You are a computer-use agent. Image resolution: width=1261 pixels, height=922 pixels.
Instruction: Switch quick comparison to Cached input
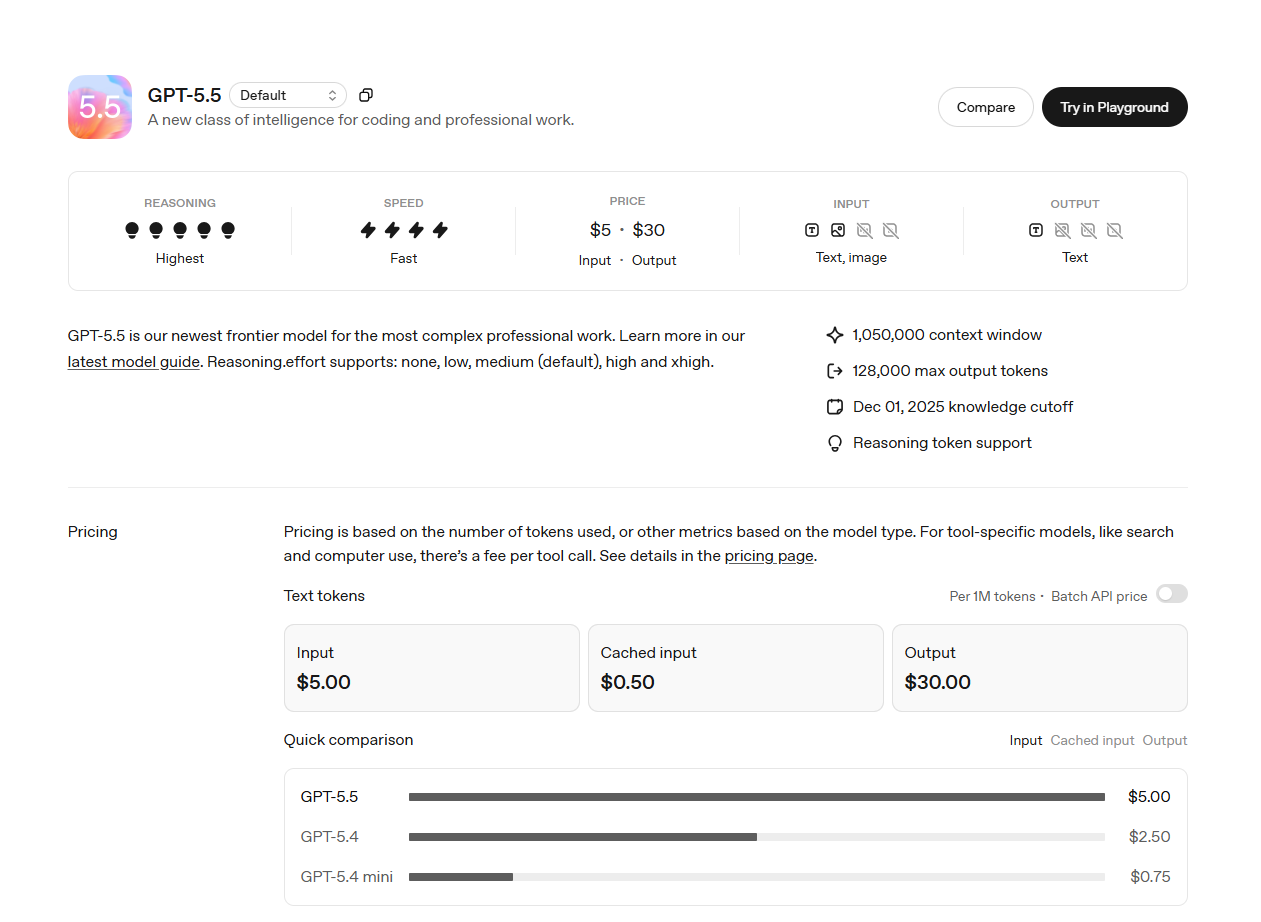[x=1092, y=741]
